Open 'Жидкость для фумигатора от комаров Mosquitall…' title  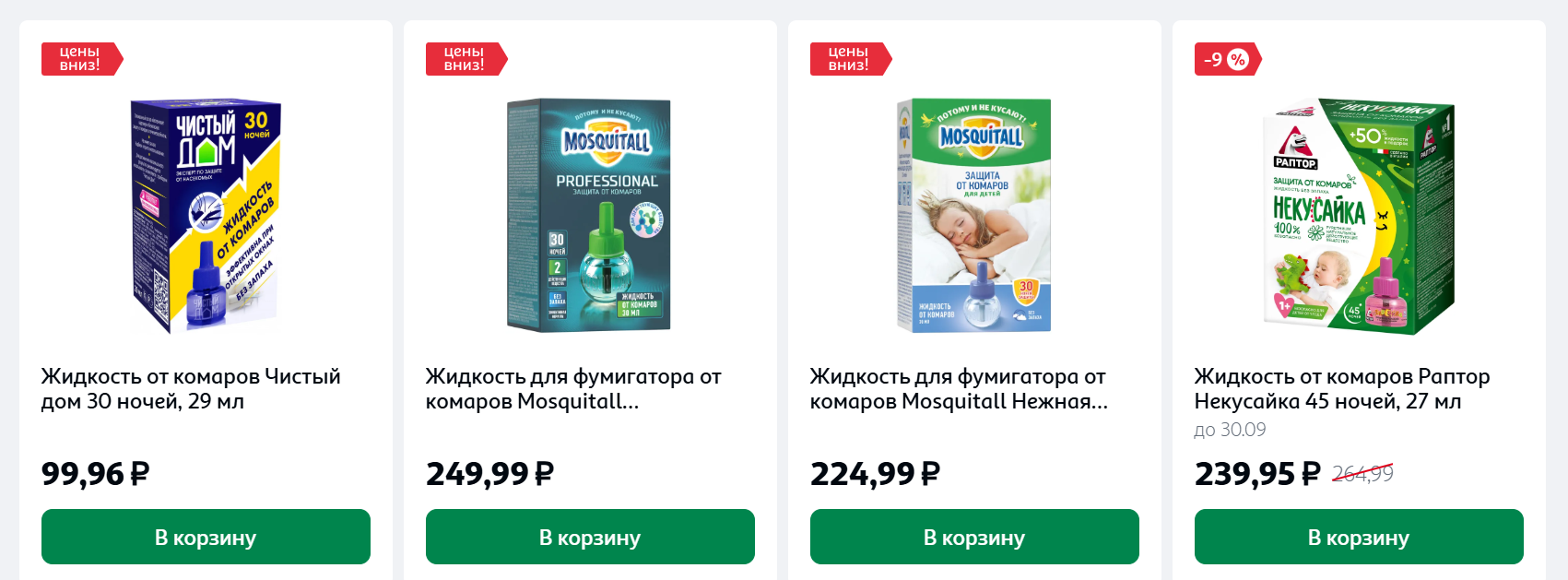(573, 389)
